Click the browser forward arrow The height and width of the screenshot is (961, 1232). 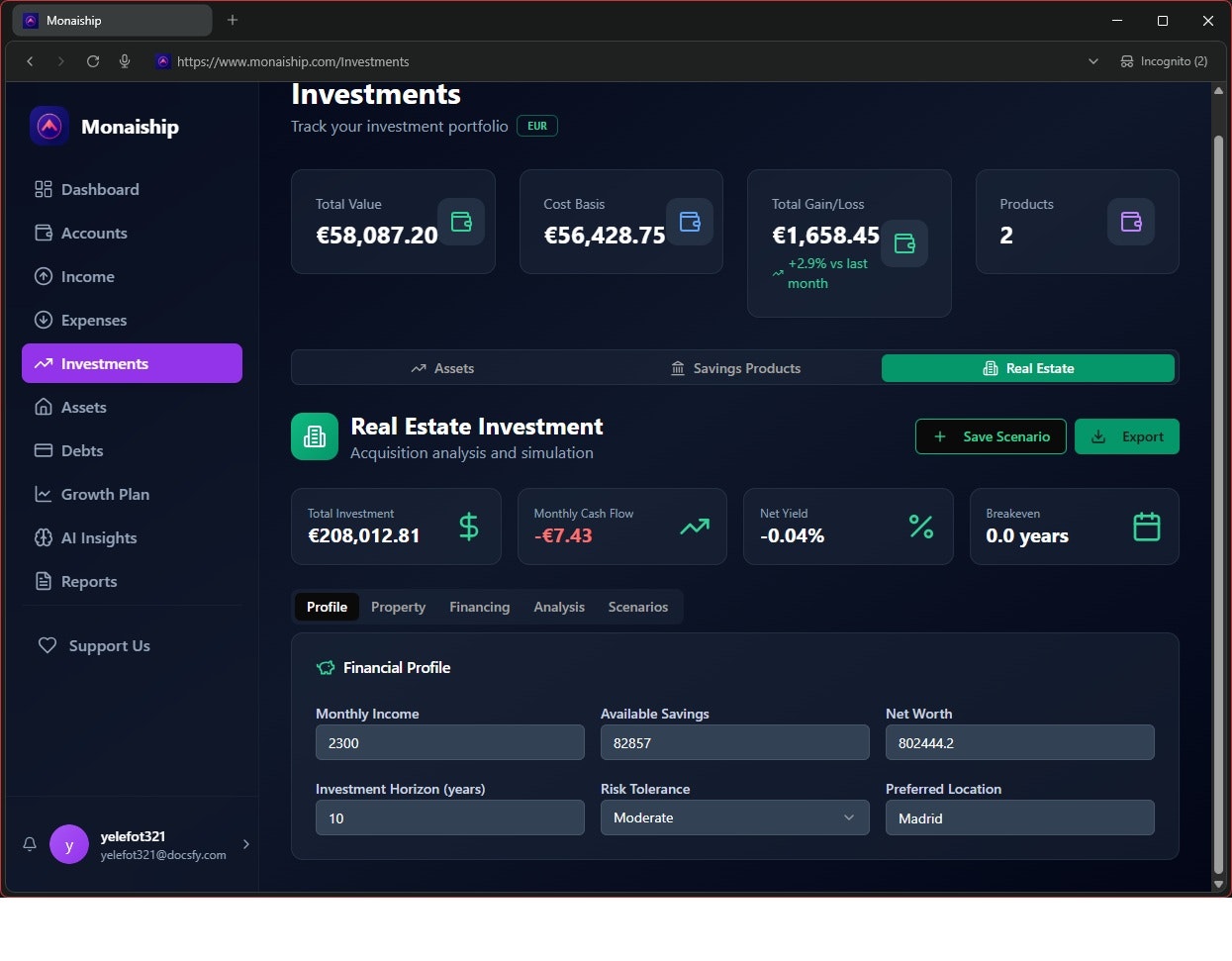pyautogui.click(x=61, y=61)
